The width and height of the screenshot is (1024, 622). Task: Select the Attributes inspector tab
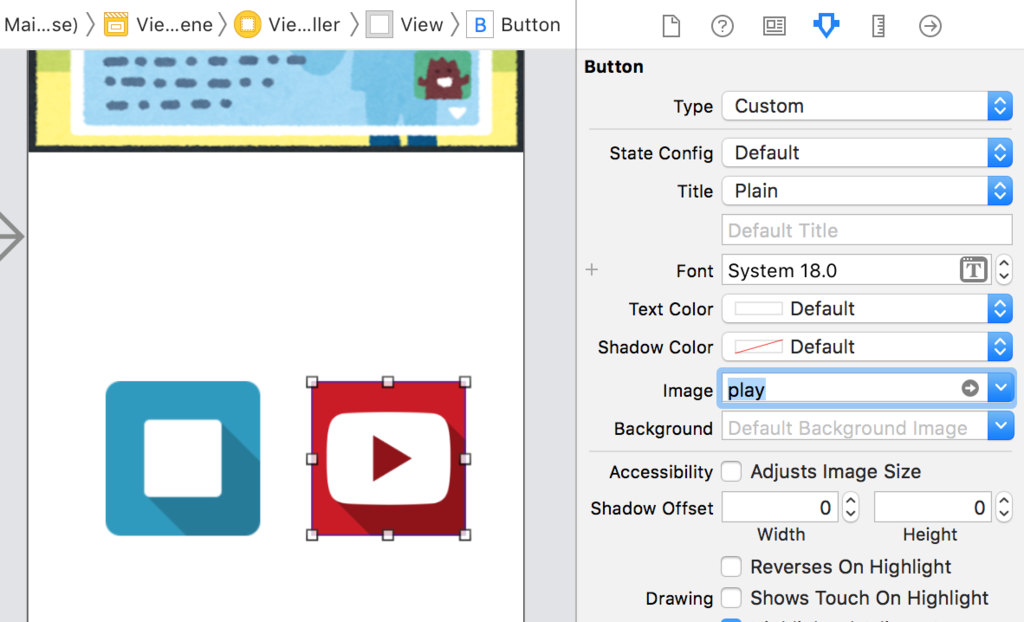[x=826, y=26]
